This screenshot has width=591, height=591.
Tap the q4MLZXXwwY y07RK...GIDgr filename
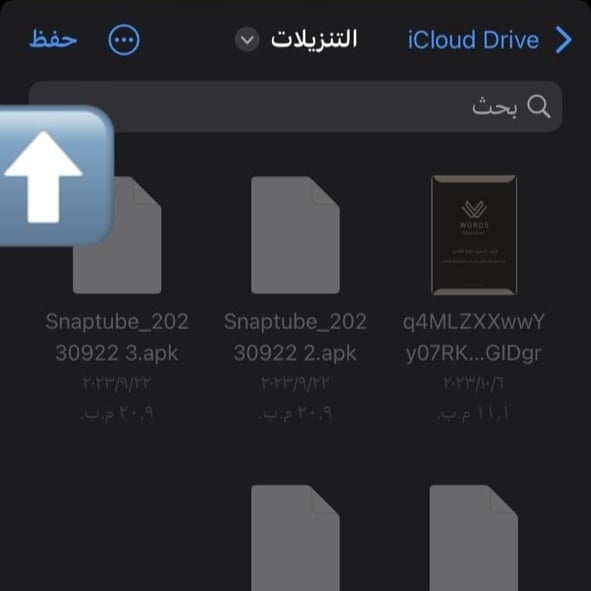[474, 337]
